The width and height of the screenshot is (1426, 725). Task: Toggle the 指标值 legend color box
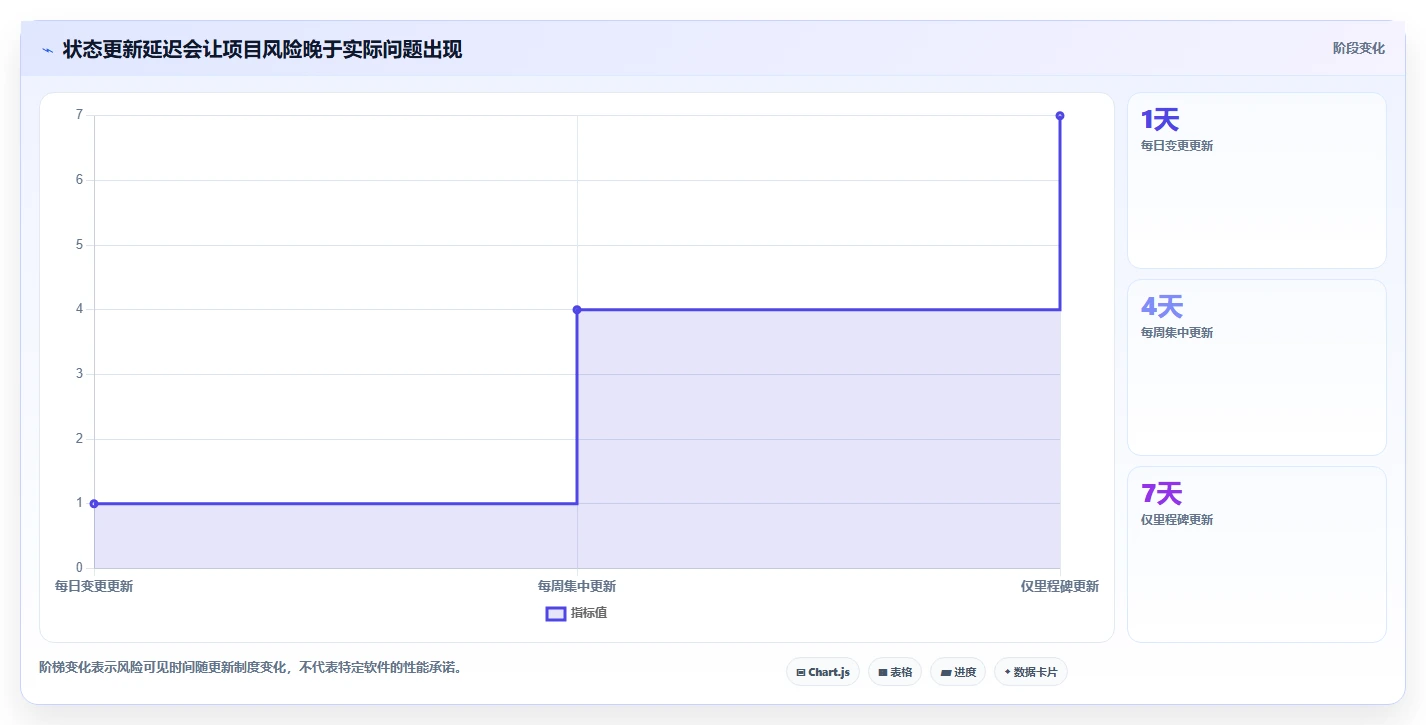tap(556, 613)
